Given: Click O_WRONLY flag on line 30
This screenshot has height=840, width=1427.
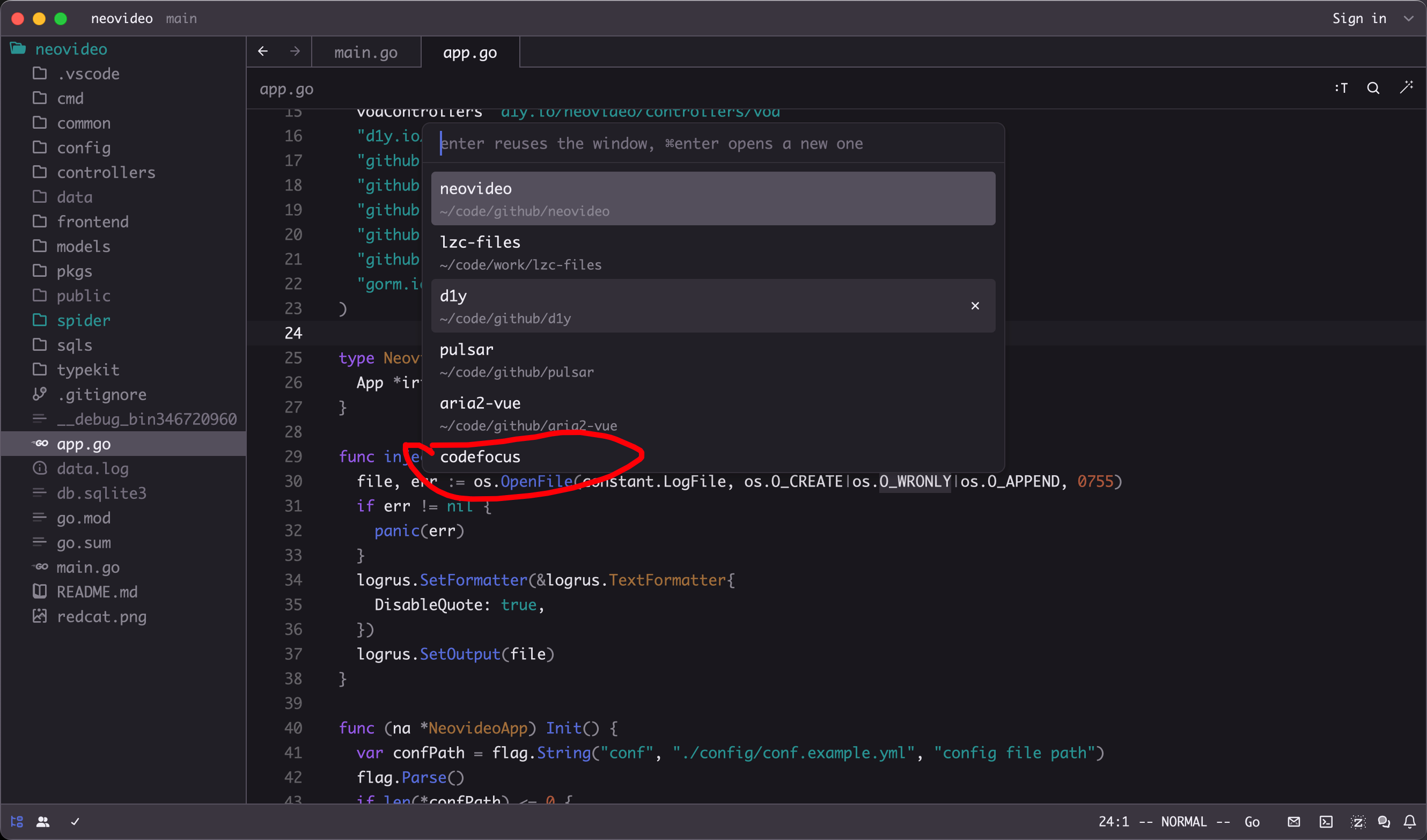Looking at the screenshot, I should pyautogui.click(x=915, y=481).
